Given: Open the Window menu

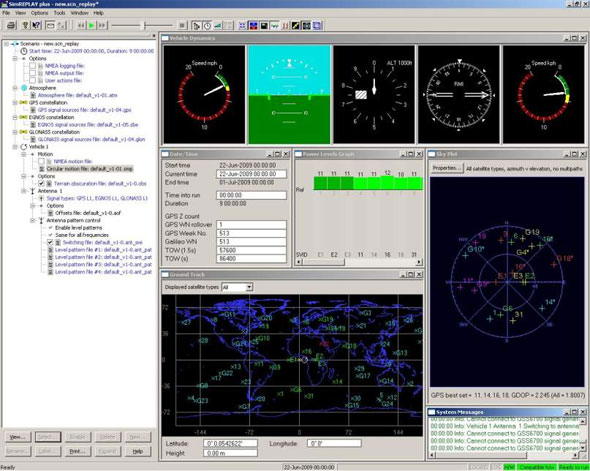Looking at the screenshot, I should tap(79, 13).
